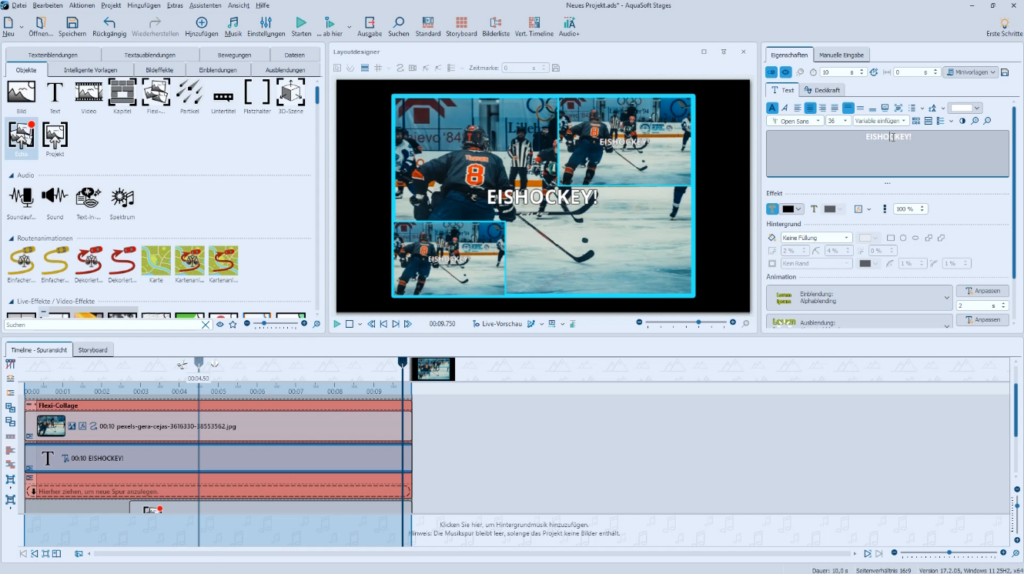Select the Partikel object icon
The width and height of the screenshot is (1024, 574).
point(189,96)
